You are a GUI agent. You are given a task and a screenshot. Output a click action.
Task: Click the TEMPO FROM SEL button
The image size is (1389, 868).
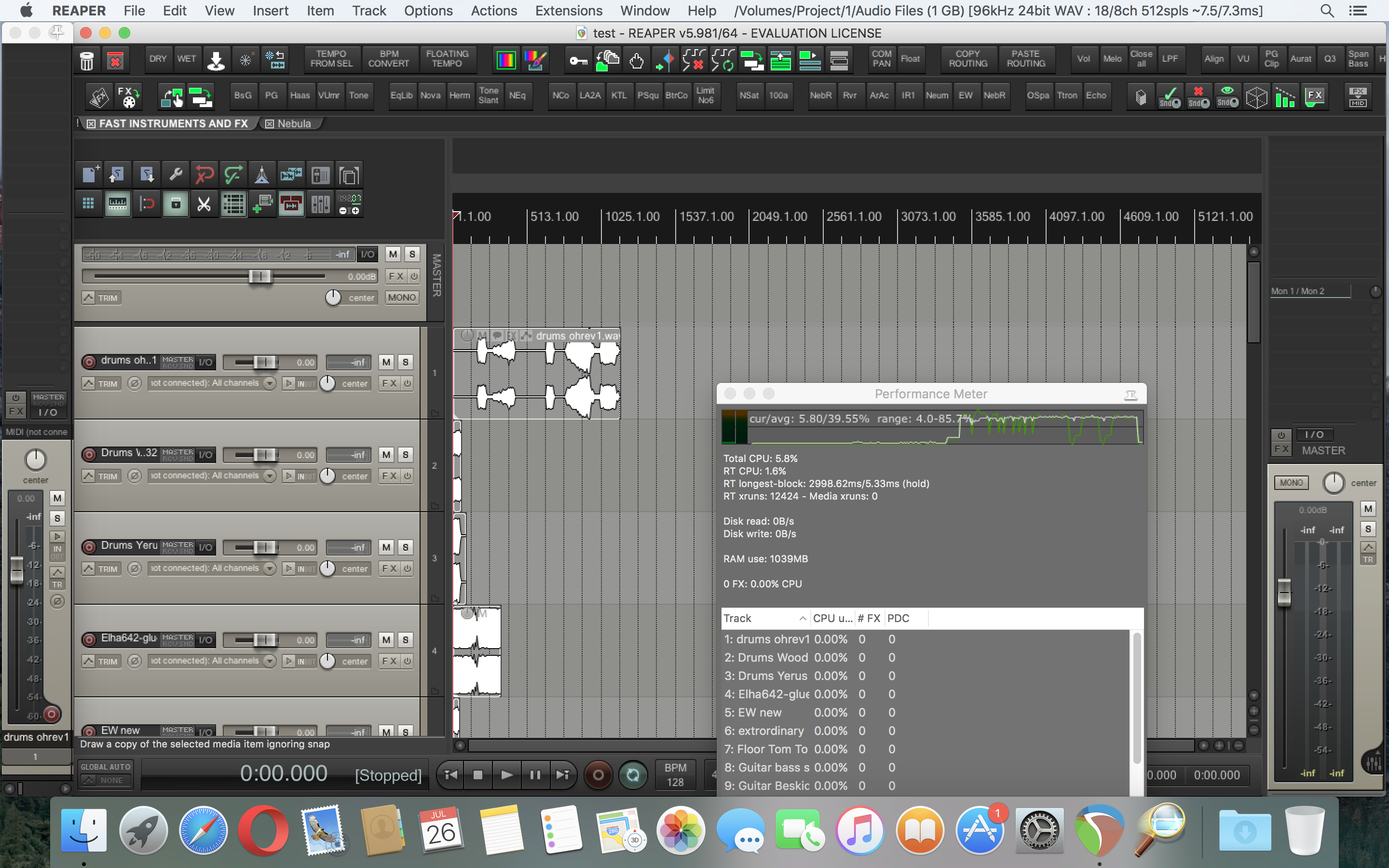(x=331, y=58)
